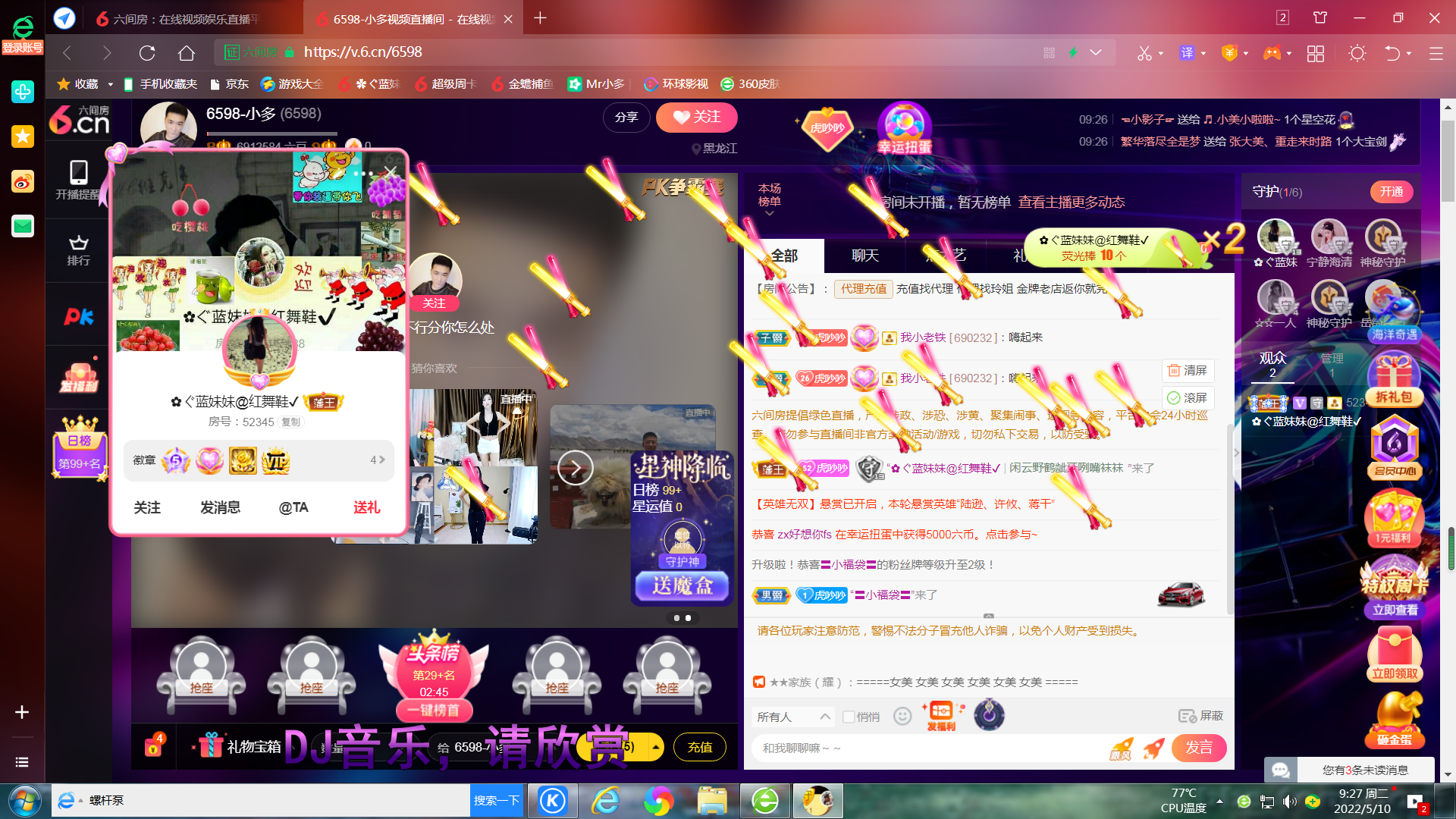Click the 6.cn site logo
This screenshot has height=819, width=1456.
pos(80,120)
